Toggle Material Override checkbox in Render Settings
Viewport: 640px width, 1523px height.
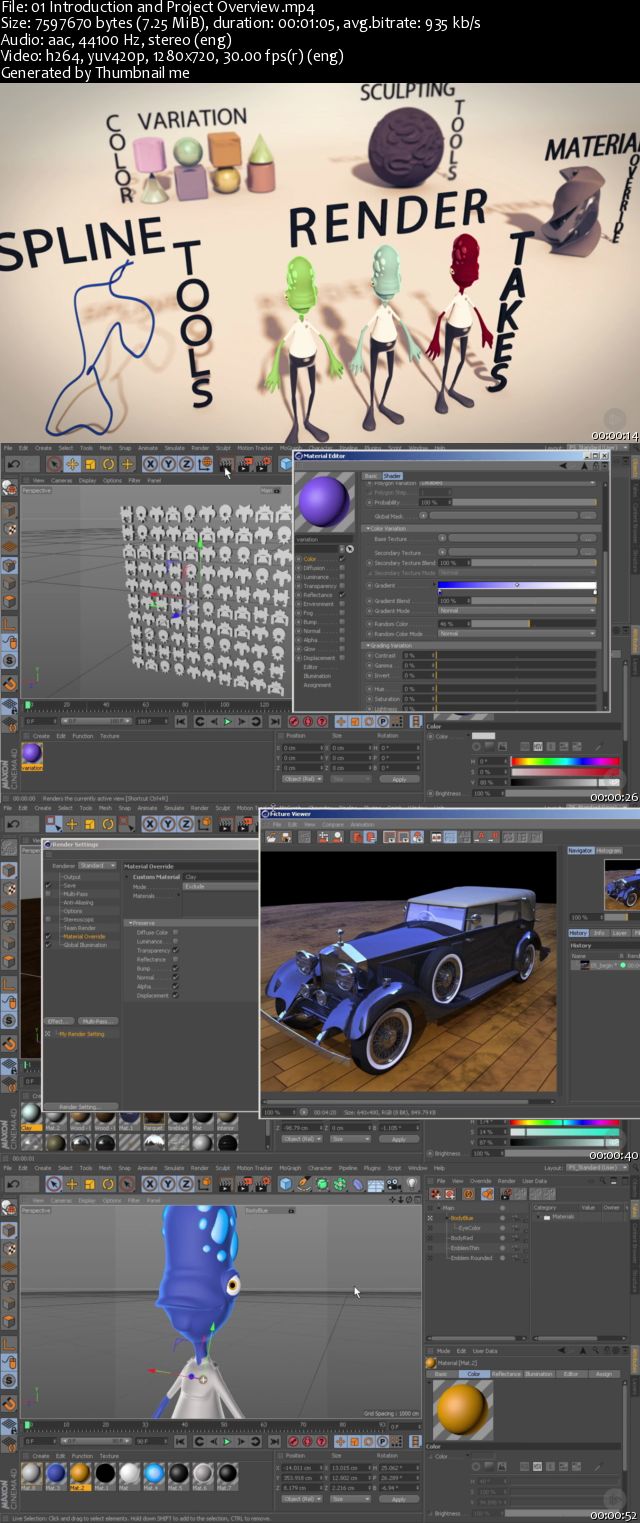tap(48, 937)
